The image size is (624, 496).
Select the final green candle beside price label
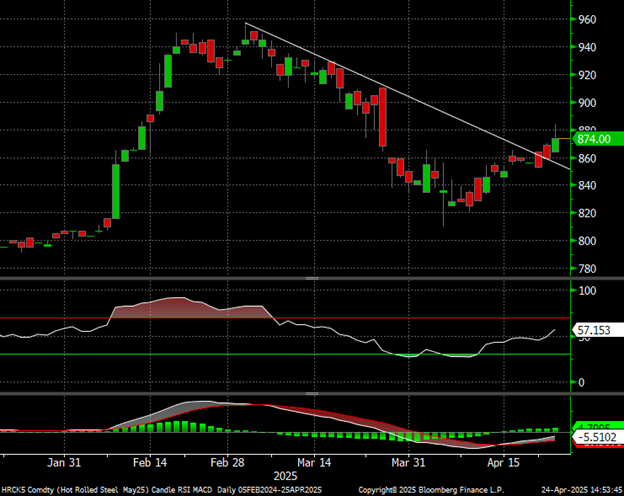(x=556, y=143)
